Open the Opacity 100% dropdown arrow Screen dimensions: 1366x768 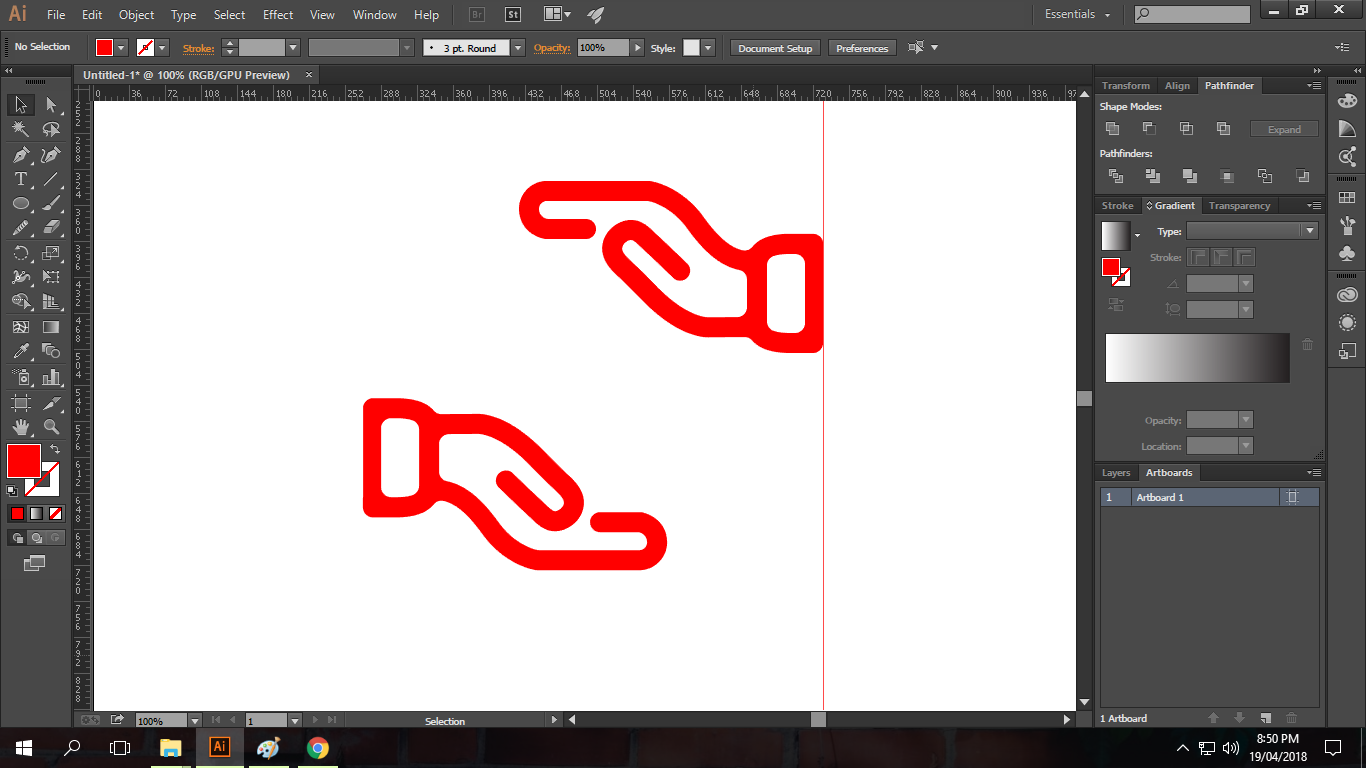(x=637, y=47)
